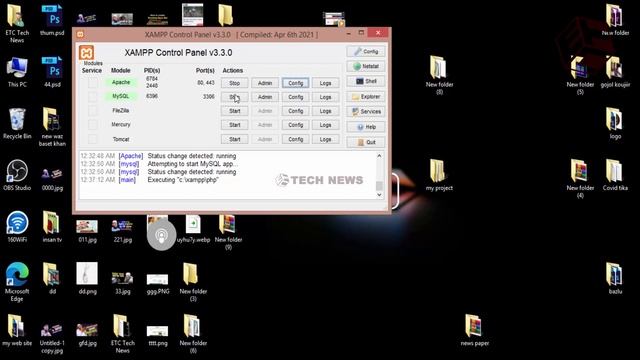Toggle MySQL service checkbox
This screenshot has height=360, width=640.
(93, 97)
